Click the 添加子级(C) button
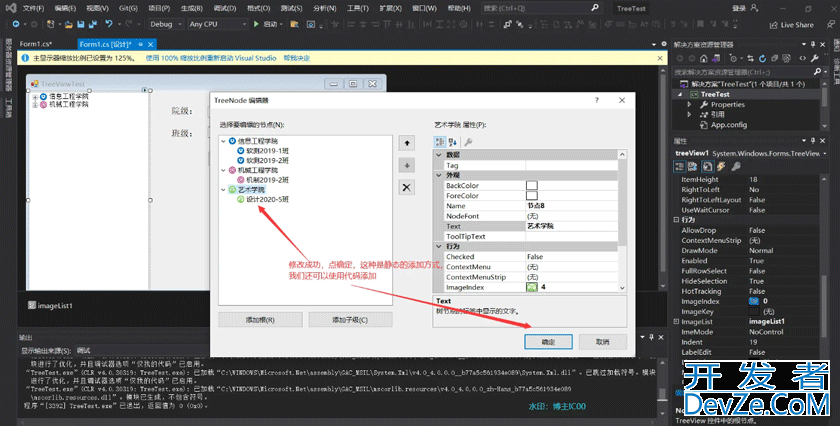This screenshot has height=426, width=840. click(350, 320)
